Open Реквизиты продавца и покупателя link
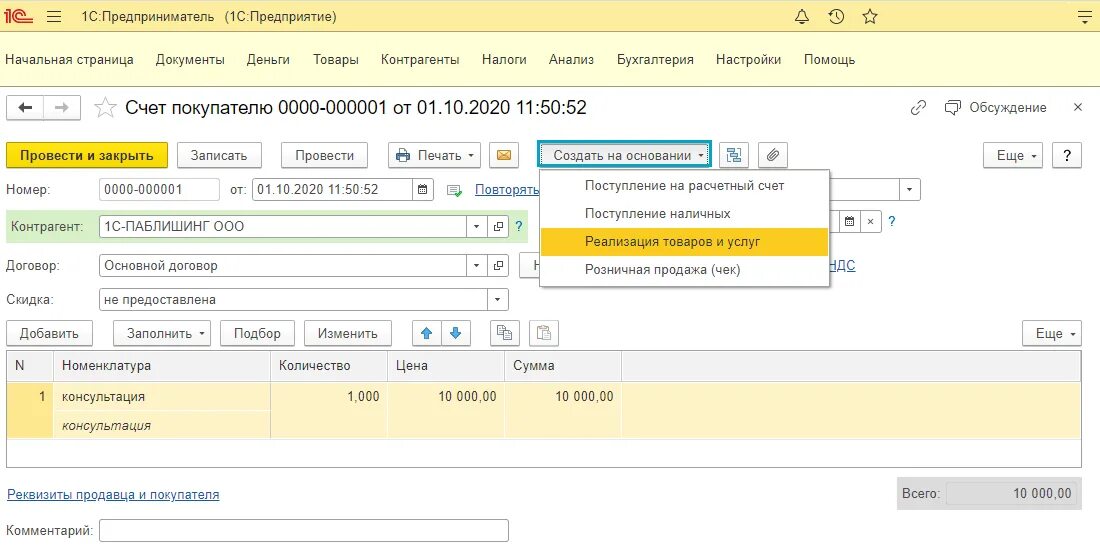Image resolution: width=1100 pixels, height=552 pixels. point(113,494)
